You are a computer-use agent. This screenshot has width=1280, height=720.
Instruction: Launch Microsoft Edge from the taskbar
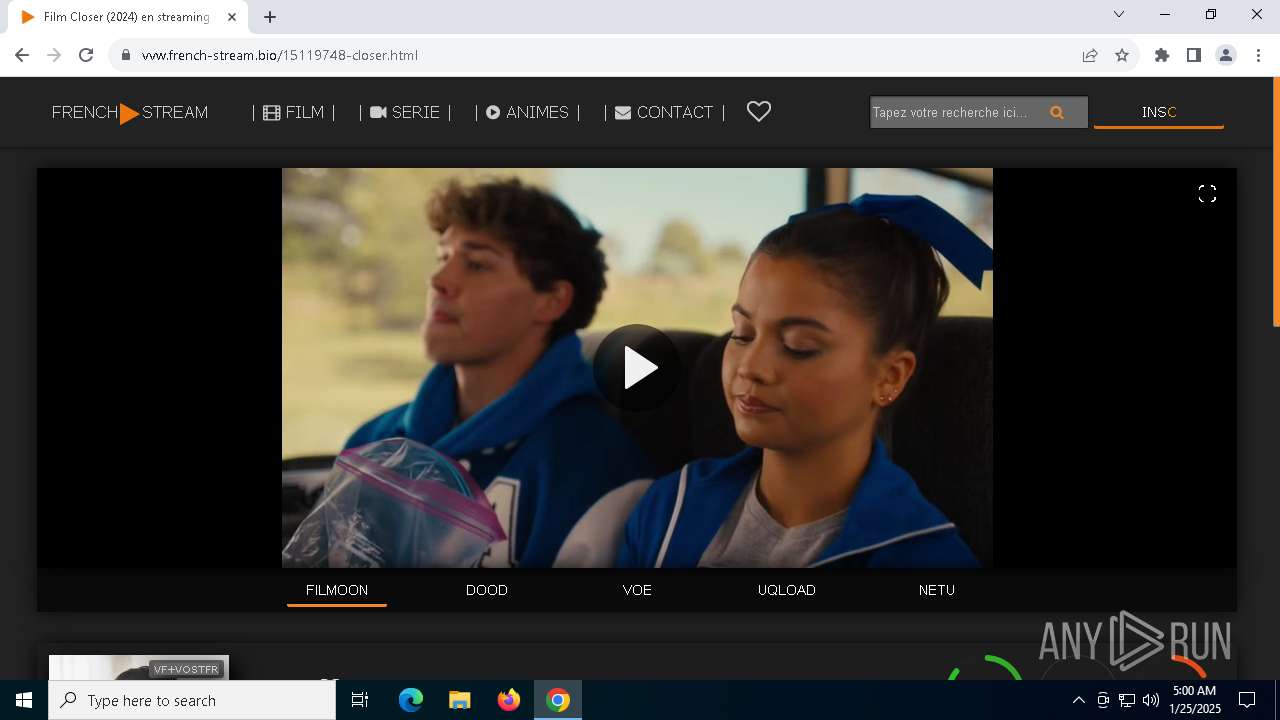[x=411, y=700]
